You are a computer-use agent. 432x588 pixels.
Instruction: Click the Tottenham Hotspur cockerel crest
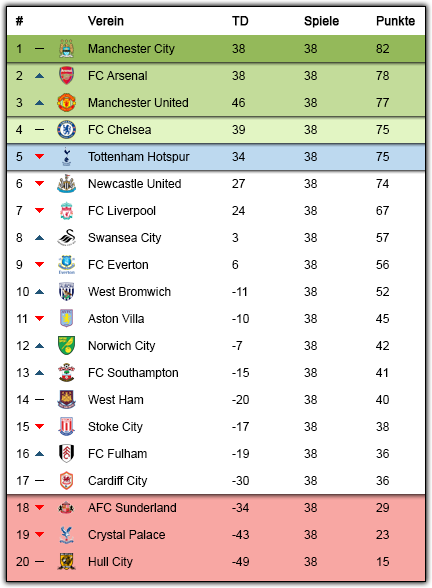point(67,157)
